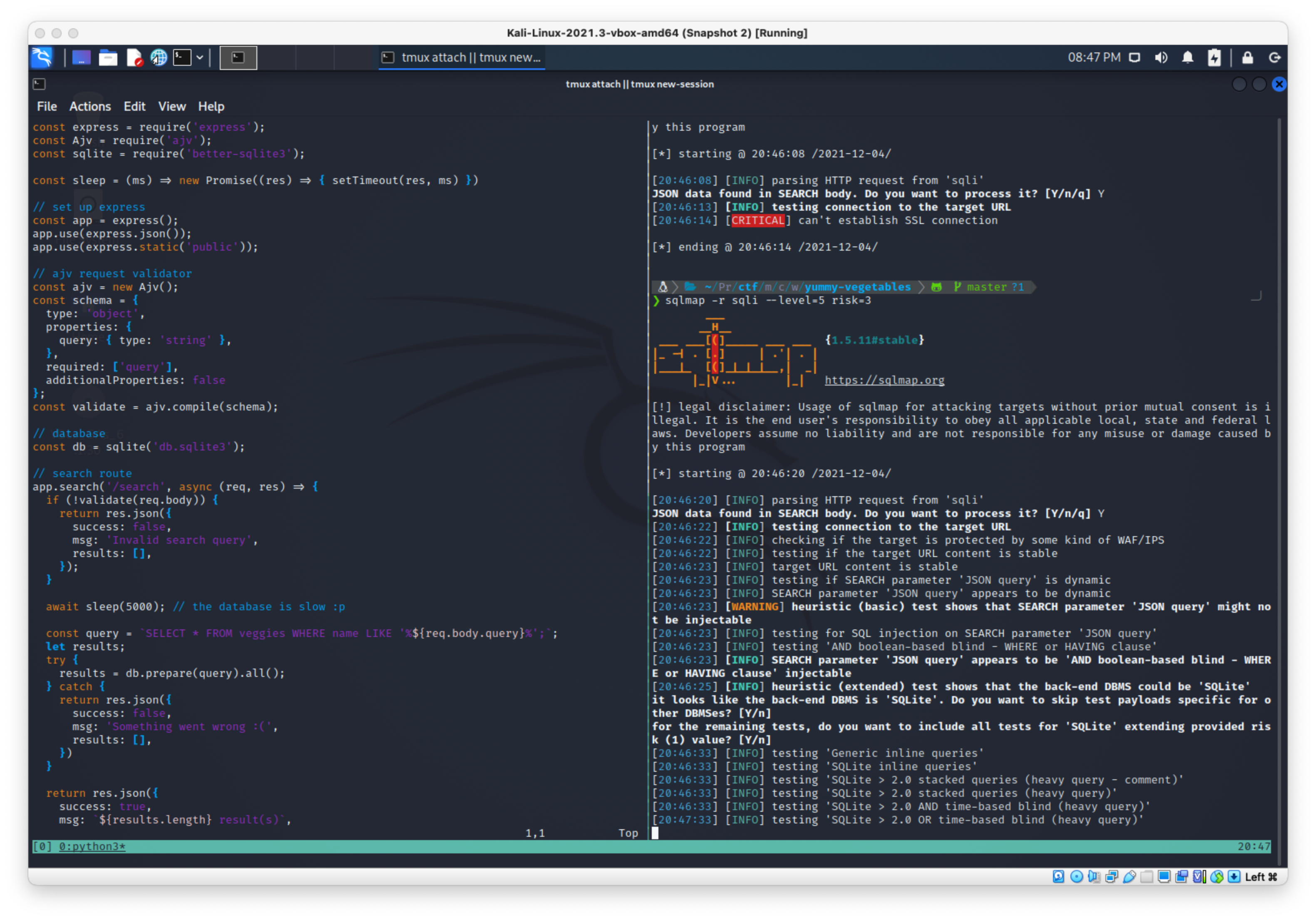
Task: Open the battery power manager icon
Action: click(x=1214, y=57)
